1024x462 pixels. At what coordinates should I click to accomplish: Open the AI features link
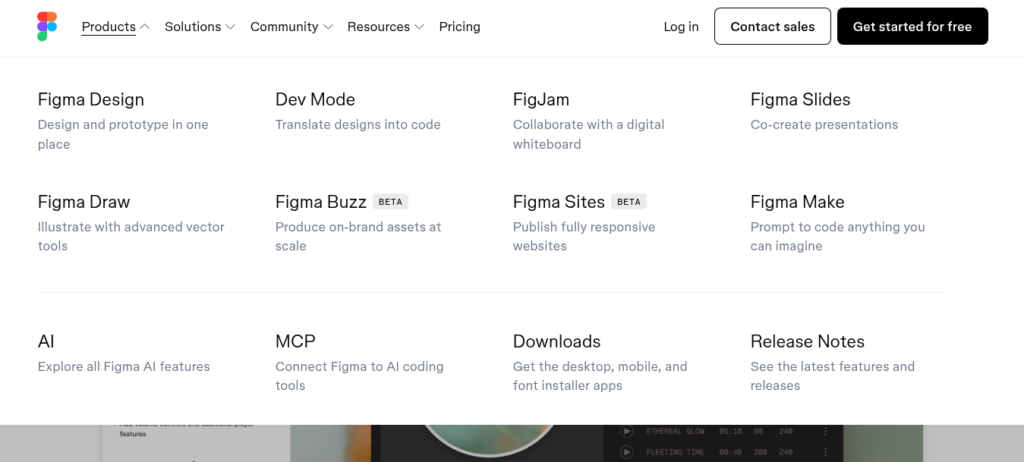(46, 341)
